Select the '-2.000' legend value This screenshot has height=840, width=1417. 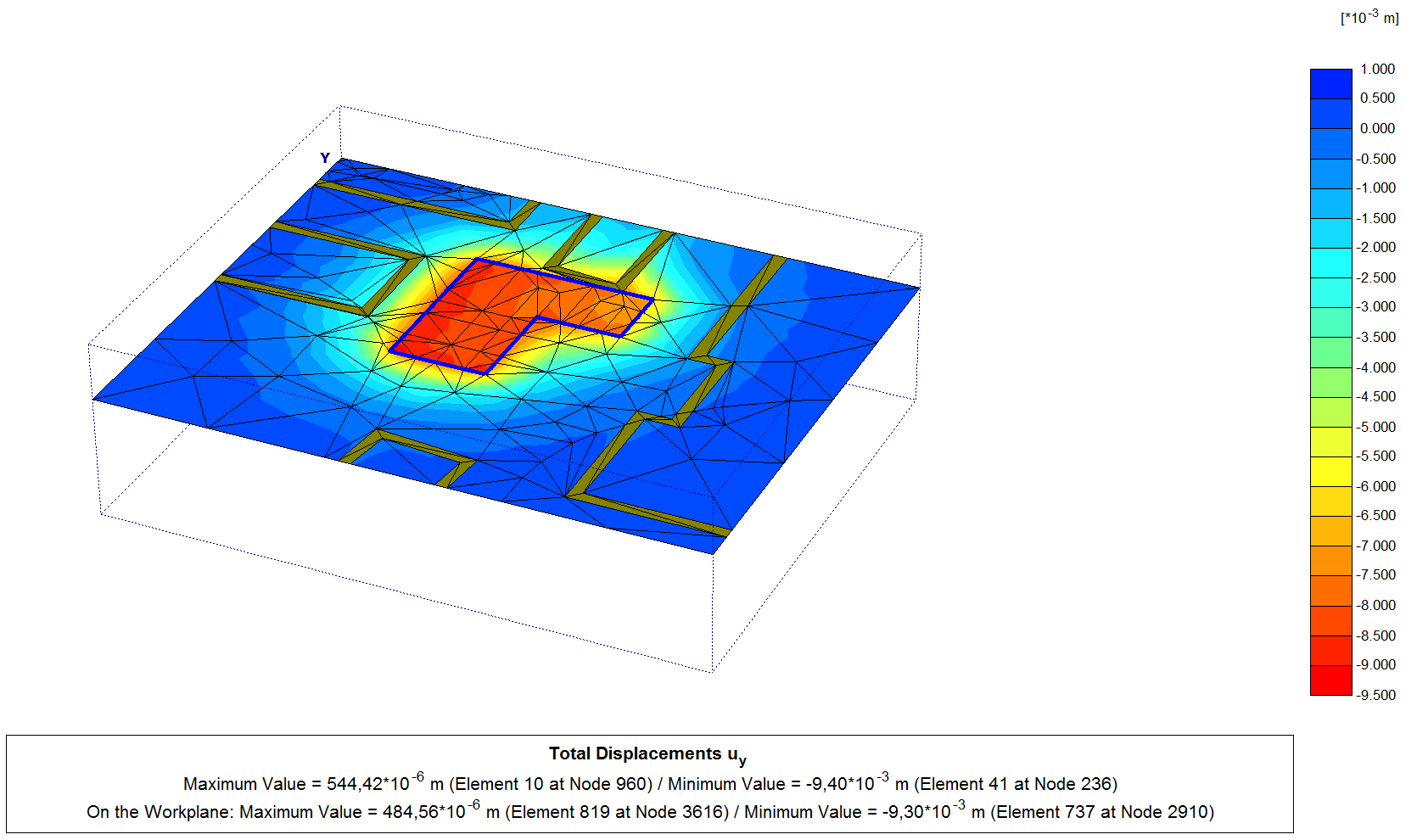[1375, 247]
